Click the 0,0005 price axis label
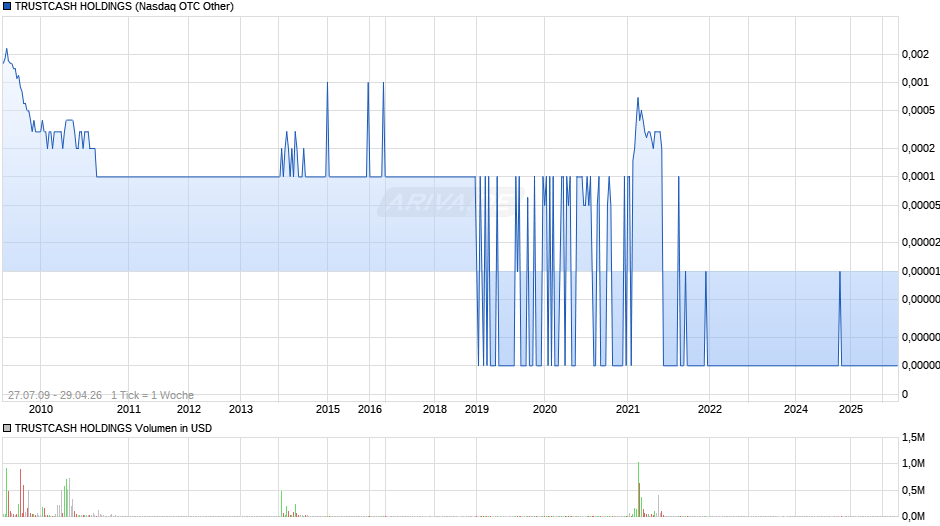 pos(918,110)
